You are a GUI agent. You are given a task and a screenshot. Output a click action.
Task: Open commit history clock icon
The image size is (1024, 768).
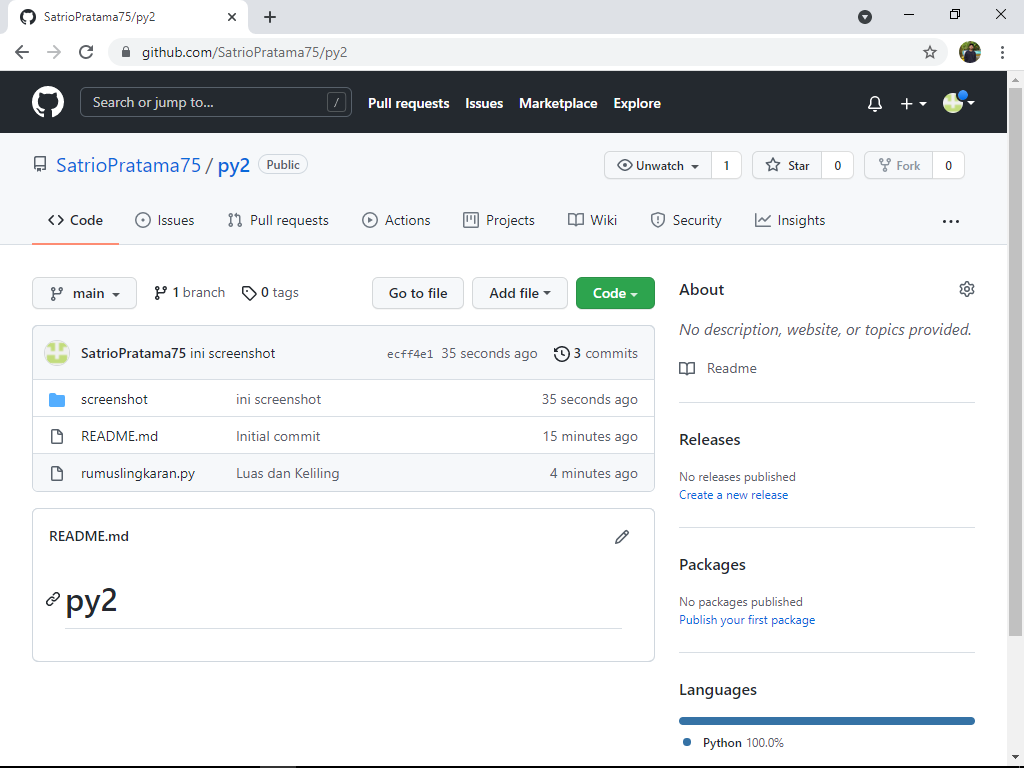pos(562,354)
